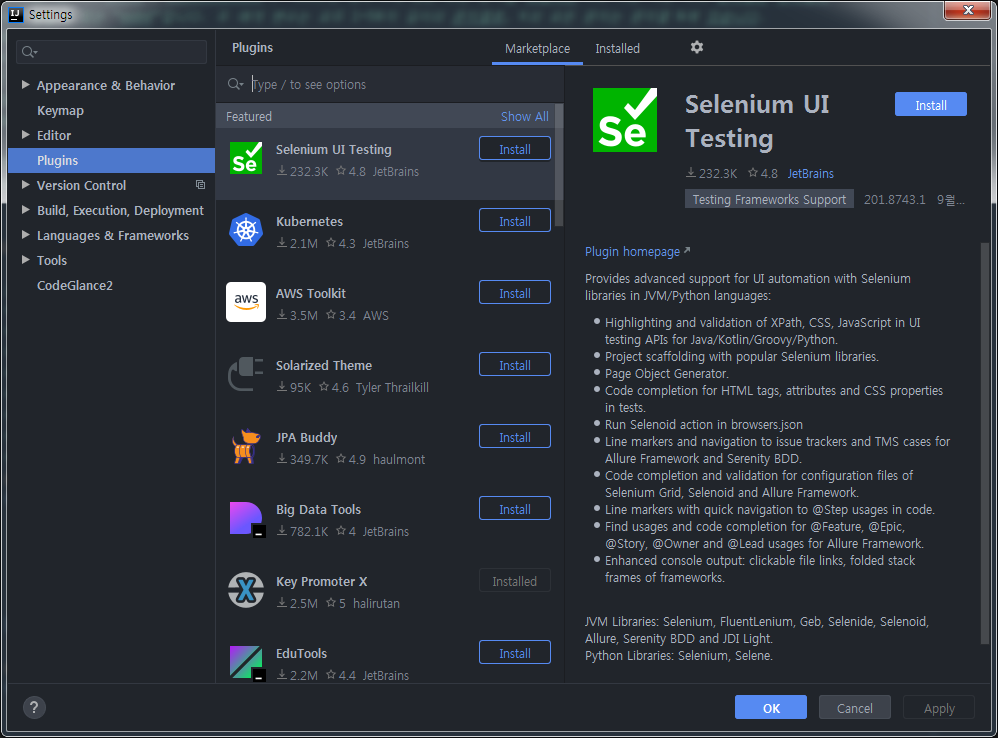Click Testing Frameworks Support tag
This screenshot has width=998, height=738.
(769, 199)
